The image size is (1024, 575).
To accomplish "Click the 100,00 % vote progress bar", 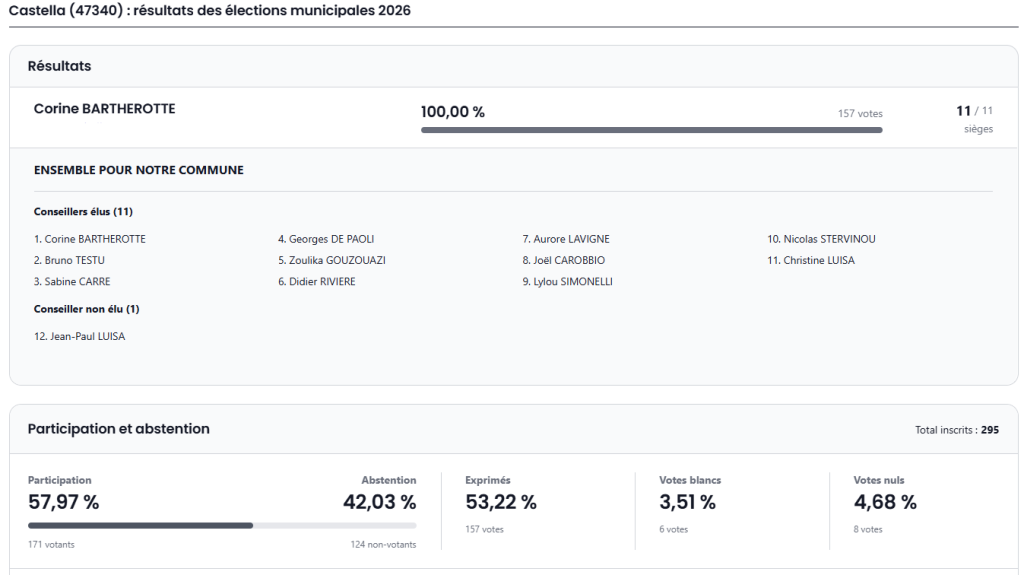I will click(x=651, y=130).
